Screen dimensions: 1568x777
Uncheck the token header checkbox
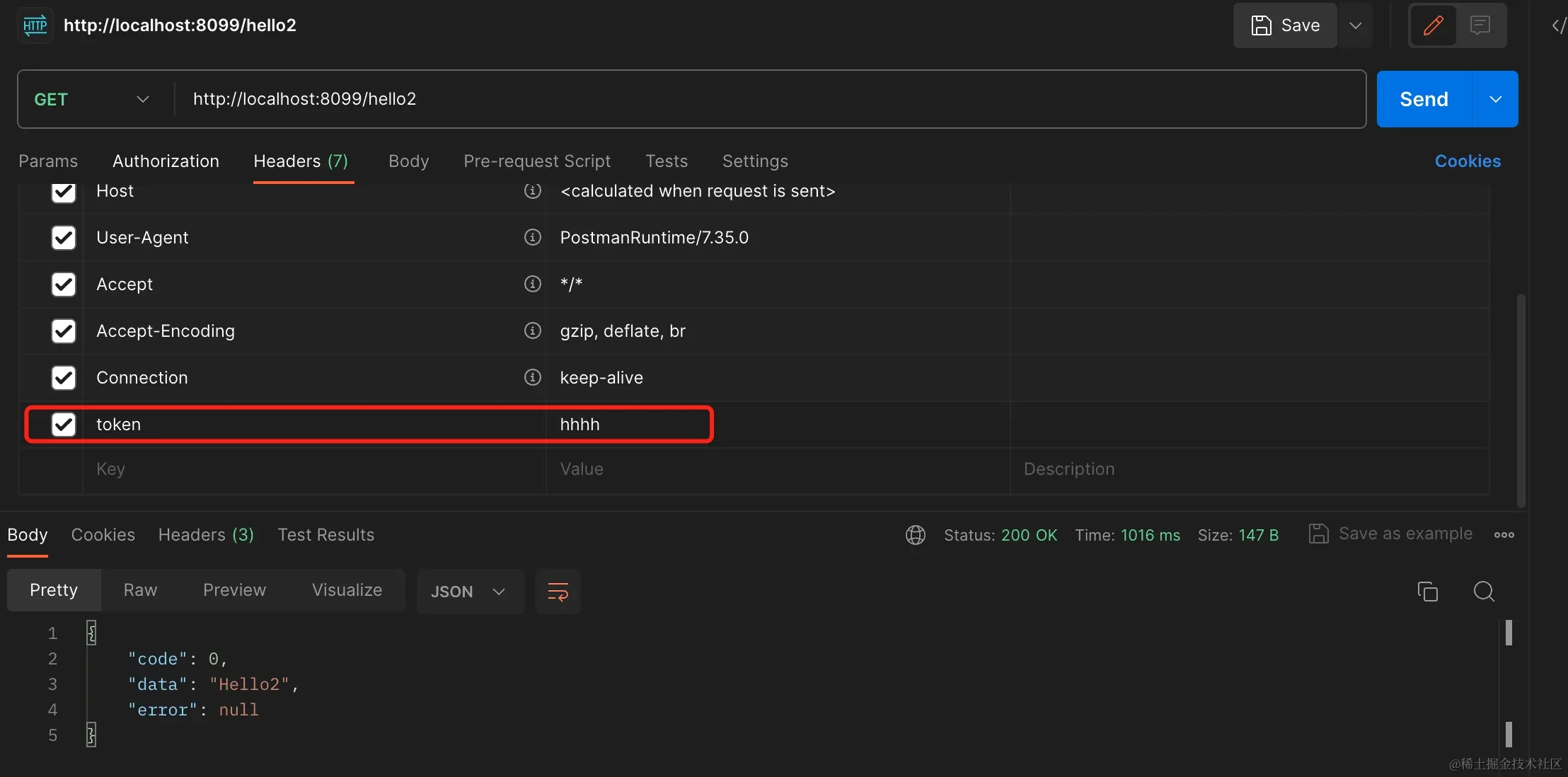coord(64,425)
